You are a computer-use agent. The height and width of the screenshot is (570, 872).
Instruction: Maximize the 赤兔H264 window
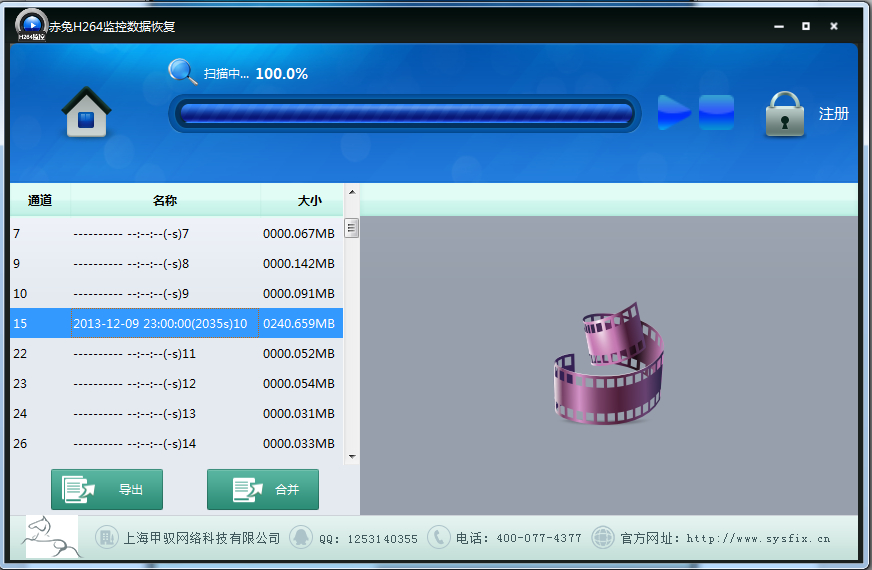pos(806,26)
